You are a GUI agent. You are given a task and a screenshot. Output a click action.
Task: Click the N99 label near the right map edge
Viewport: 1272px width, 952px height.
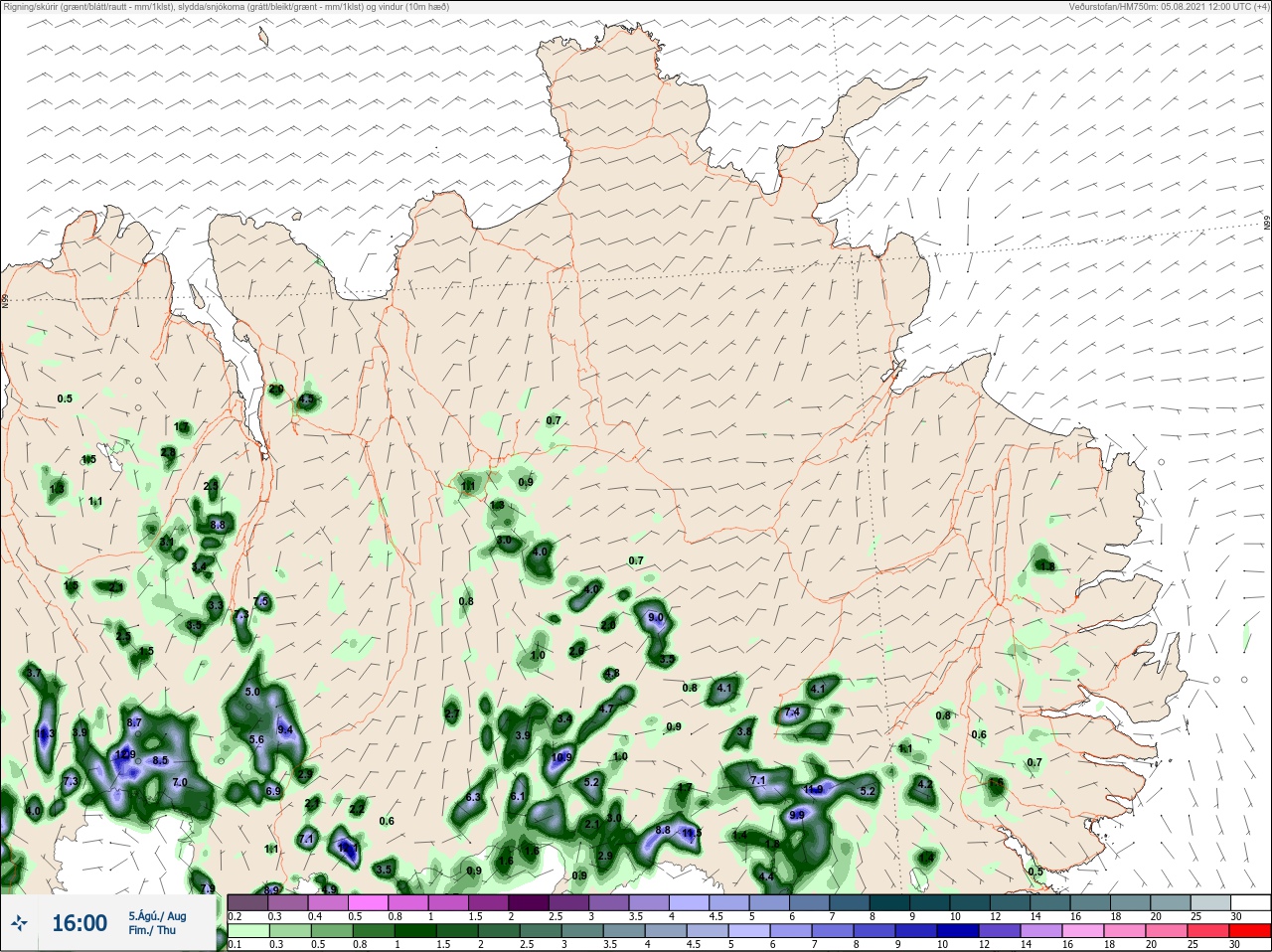click(1267, 224)
